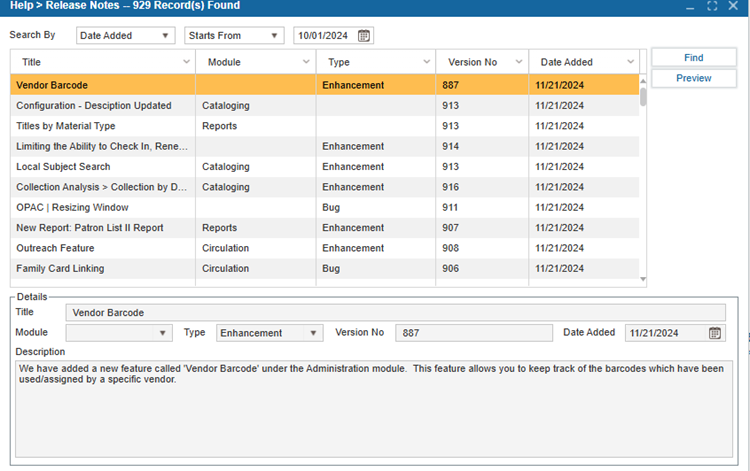Select the Vendor Barcode row

click(324, 85)
